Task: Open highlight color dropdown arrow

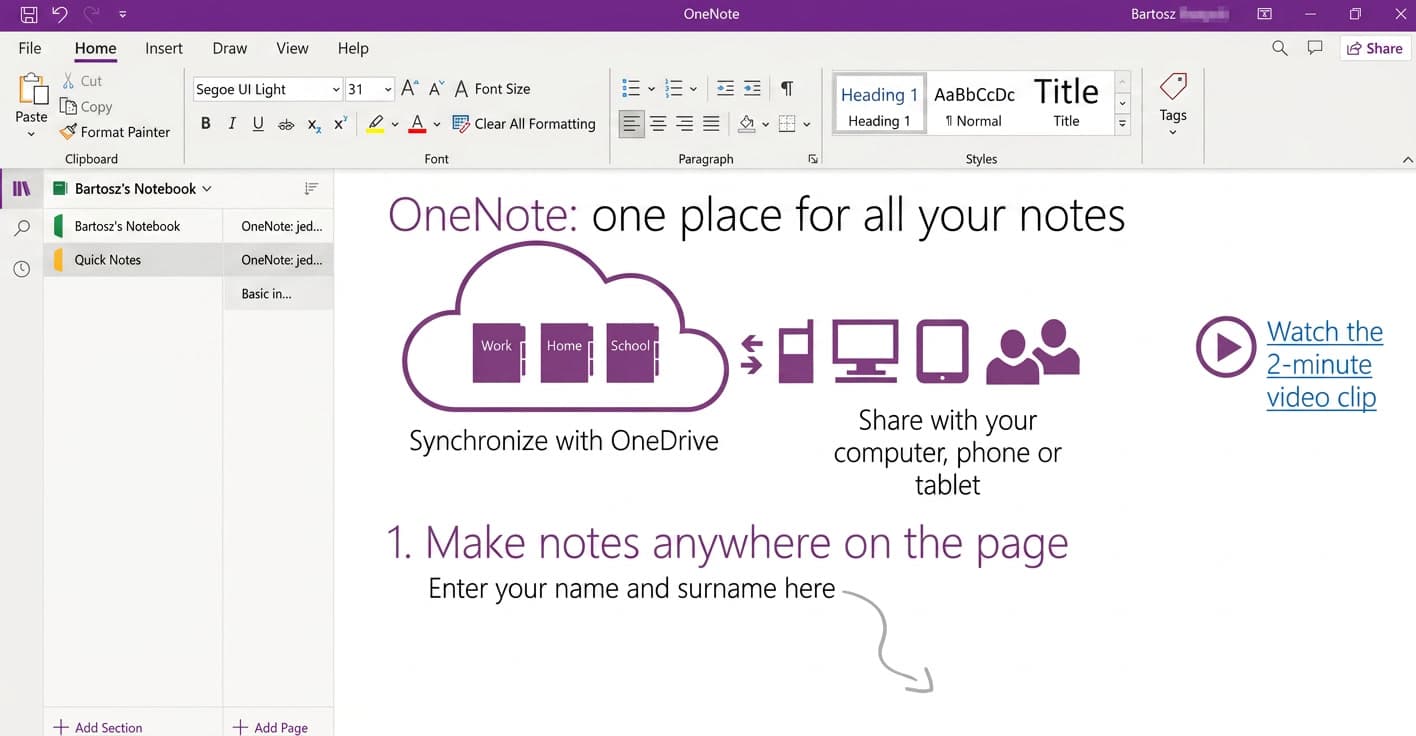Action: (x=395, y=125)
